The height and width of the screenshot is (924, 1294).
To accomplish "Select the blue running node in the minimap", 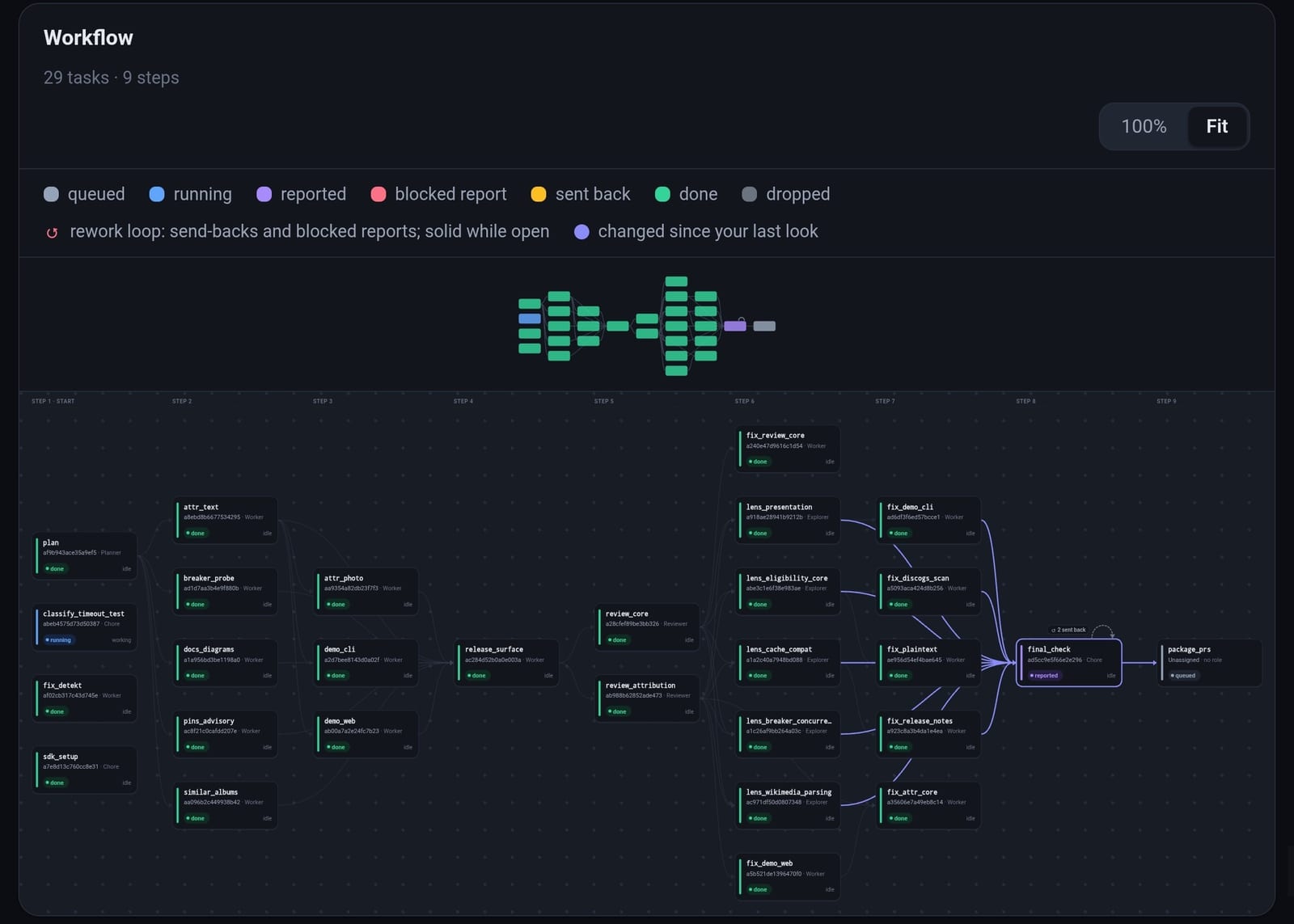I will (x=530, y=319).
